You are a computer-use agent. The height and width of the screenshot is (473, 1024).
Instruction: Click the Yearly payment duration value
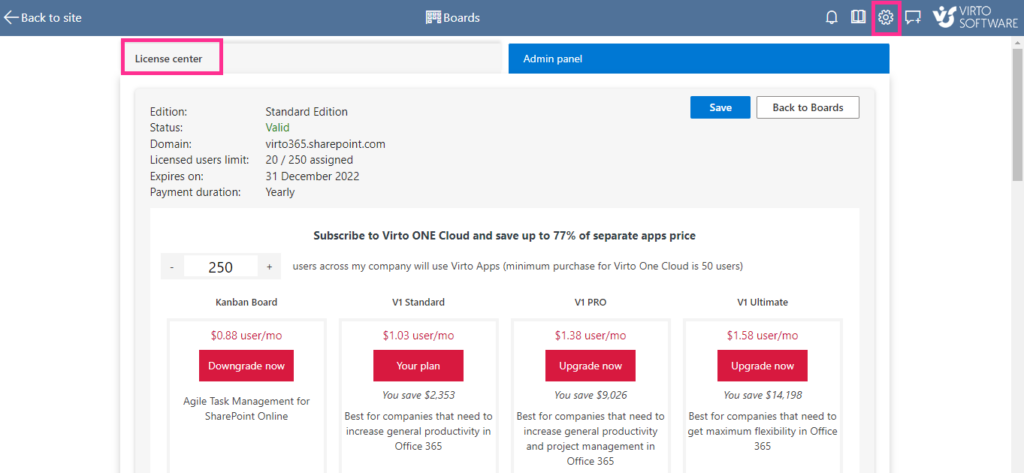[x=280, y=193]
